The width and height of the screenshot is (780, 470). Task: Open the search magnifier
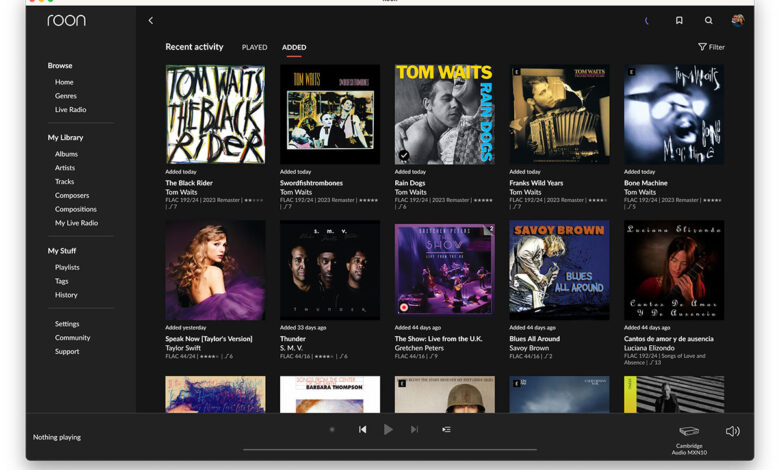(708, 20)
